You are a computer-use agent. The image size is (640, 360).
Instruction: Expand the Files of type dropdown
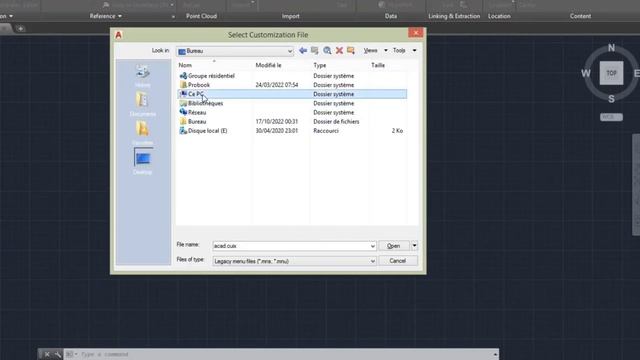point(372,261)
